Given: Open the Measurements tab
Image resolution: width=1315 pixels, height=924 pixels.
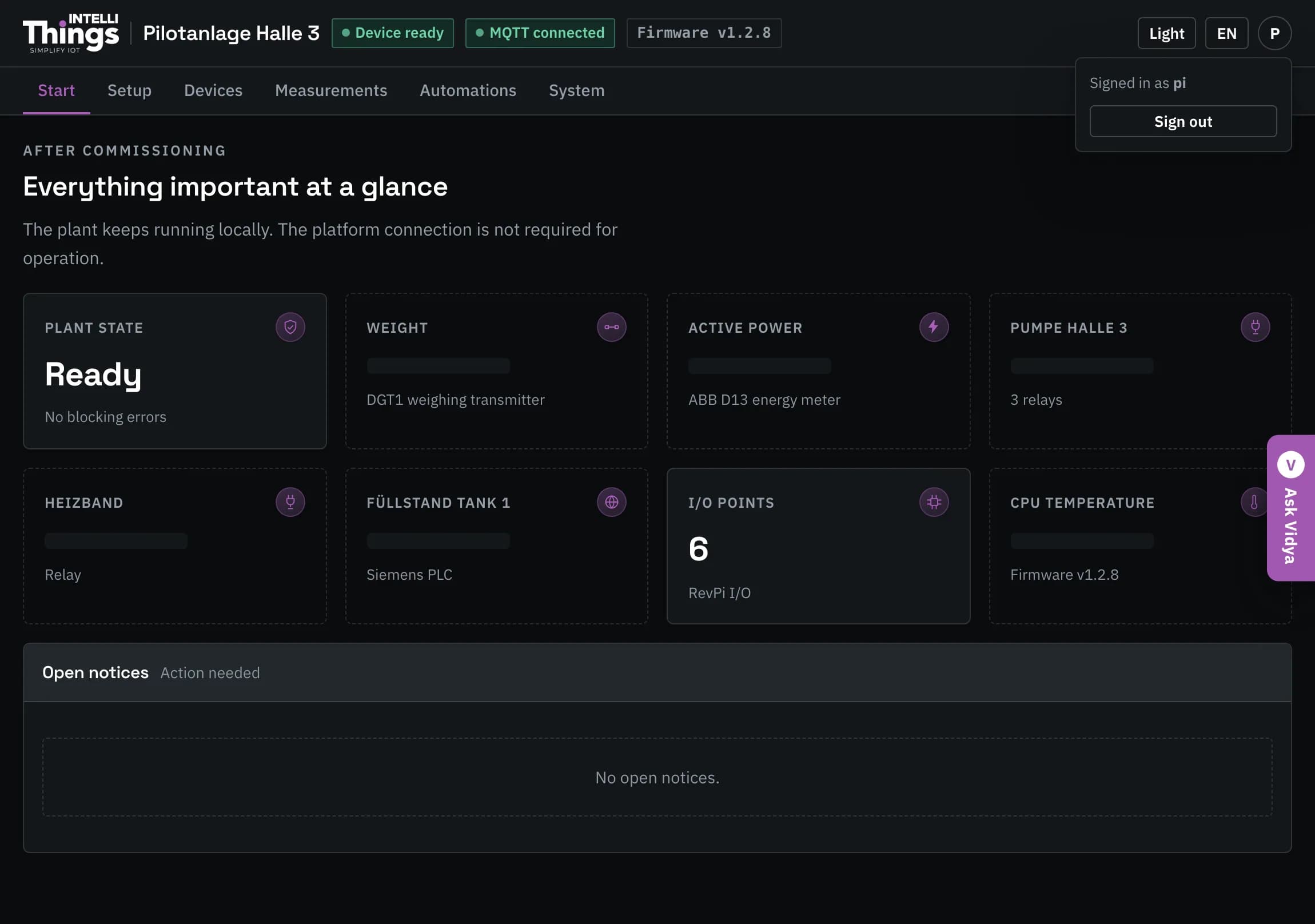Looking at the screenshot, I should [331, 90].
